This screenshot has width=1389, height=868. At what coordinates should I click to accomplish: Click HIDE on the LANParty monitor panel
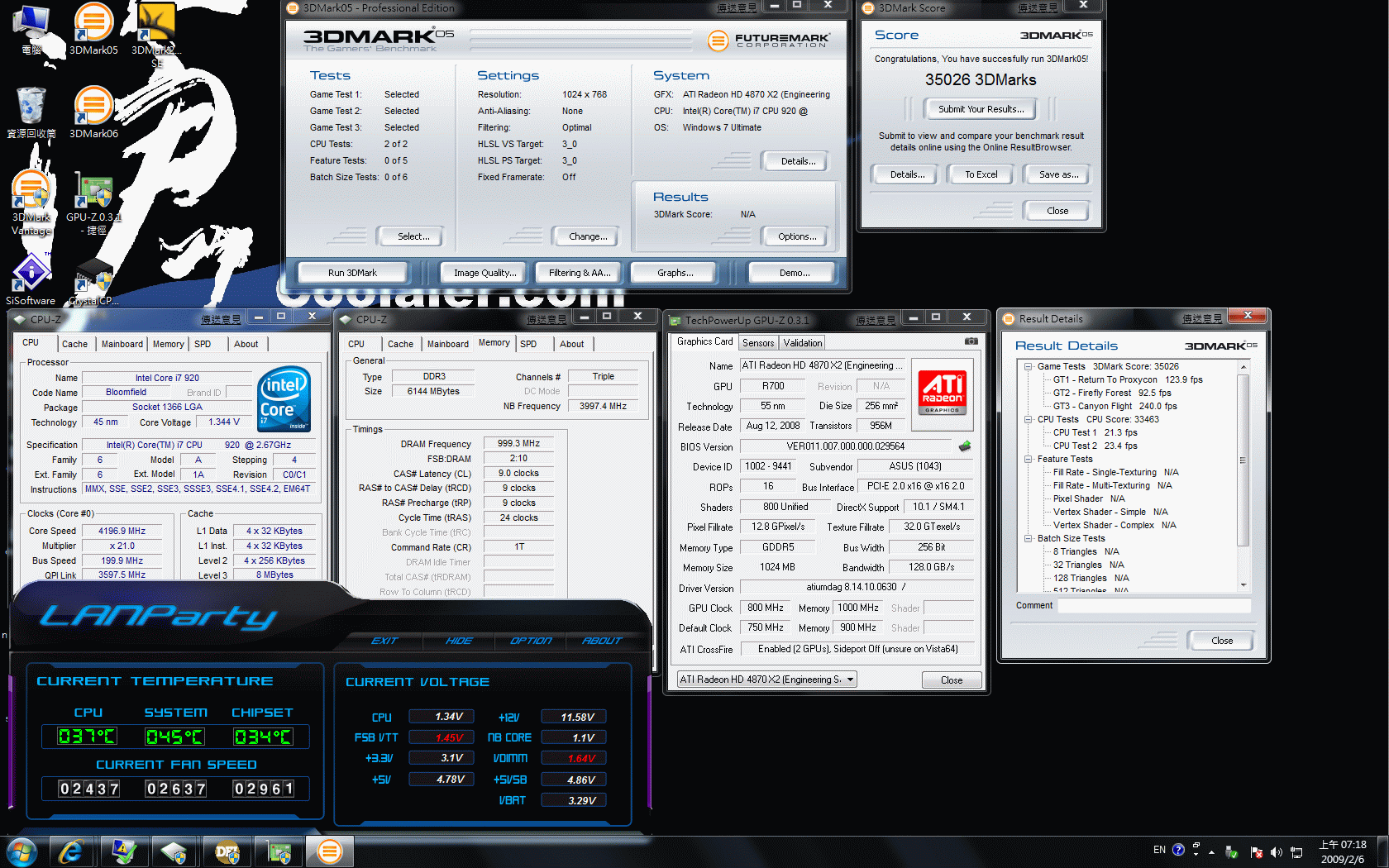[x=459, y=641]
